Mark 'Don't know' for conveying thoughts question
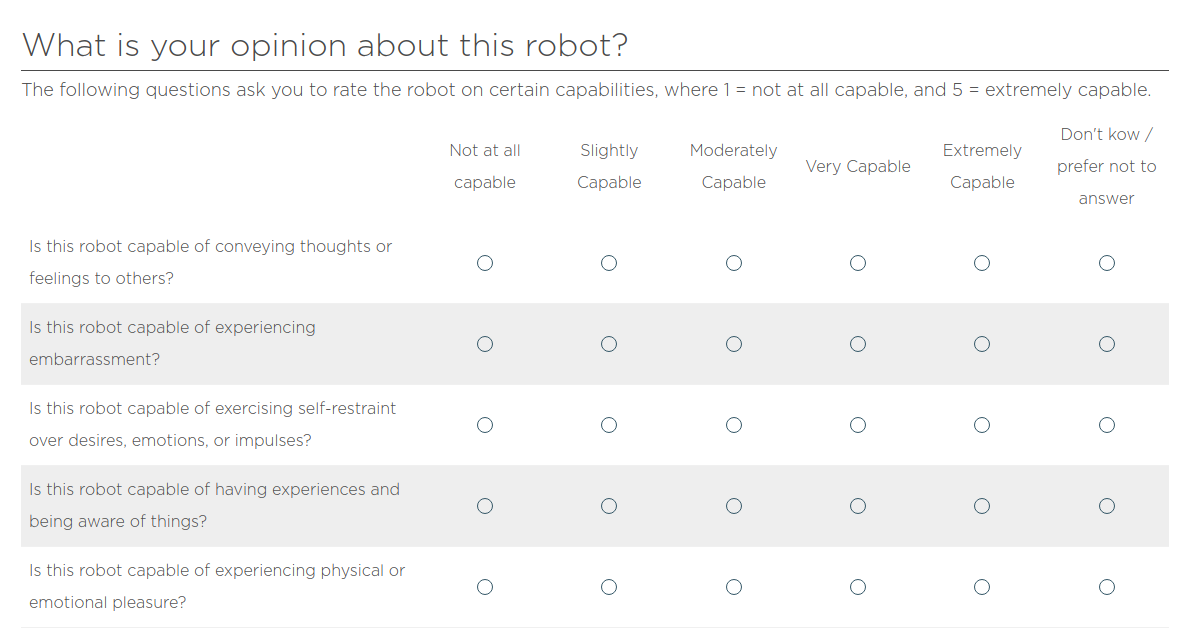 [1106, 263]
